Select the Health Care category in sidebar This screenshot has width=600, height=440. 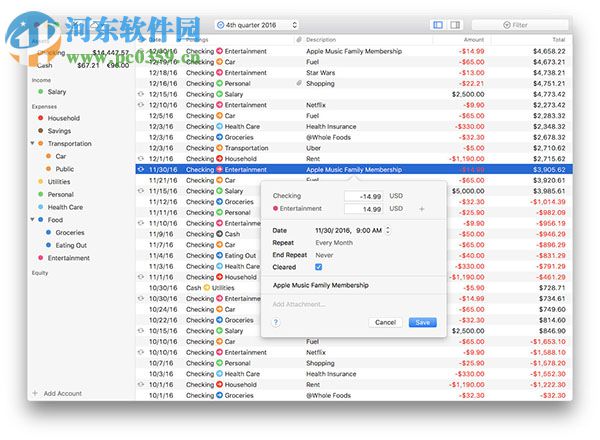[x=65, y=207]
